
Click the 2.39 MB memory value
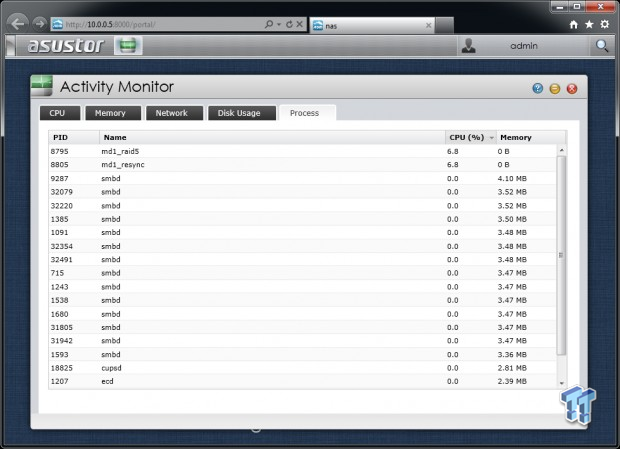pyautogui.click(x=512, y=381)
